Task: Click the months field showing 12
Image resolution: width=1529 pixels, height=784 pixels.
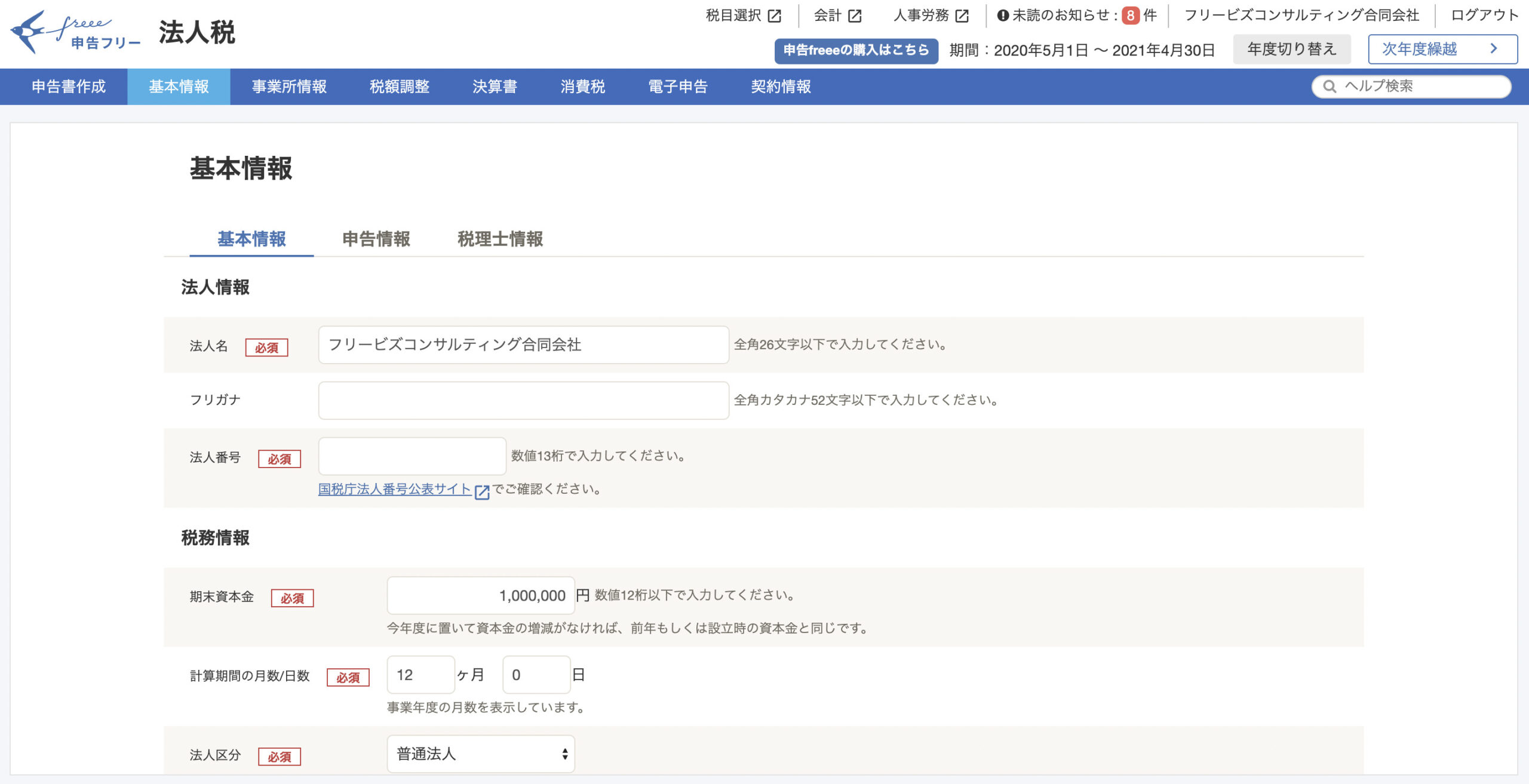Action: [420, 675]
